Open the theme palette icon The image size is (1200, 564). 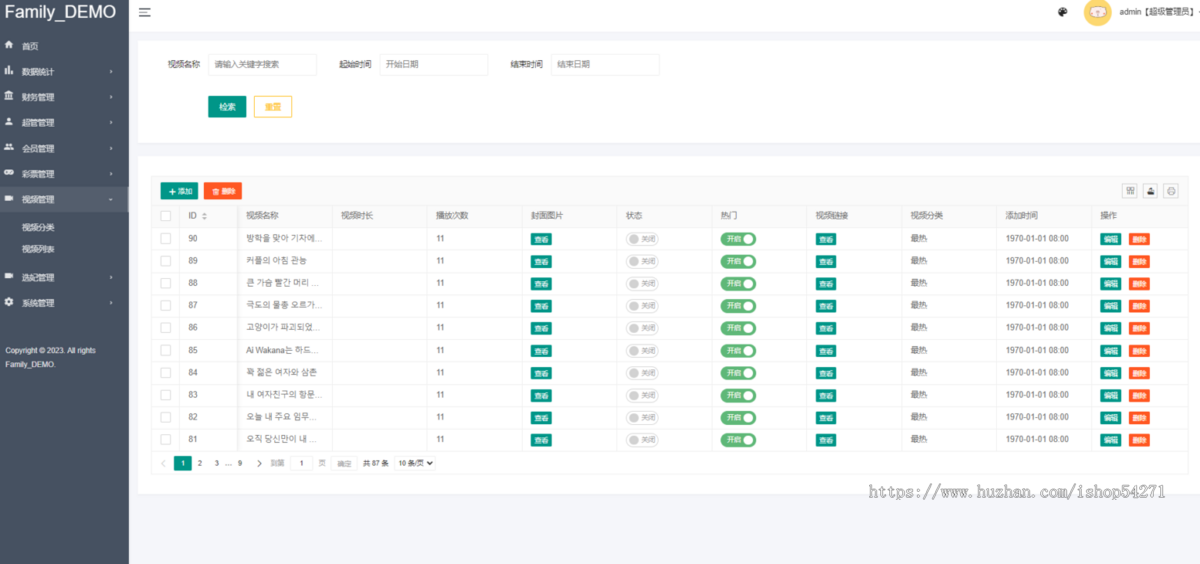[1063, 12]
